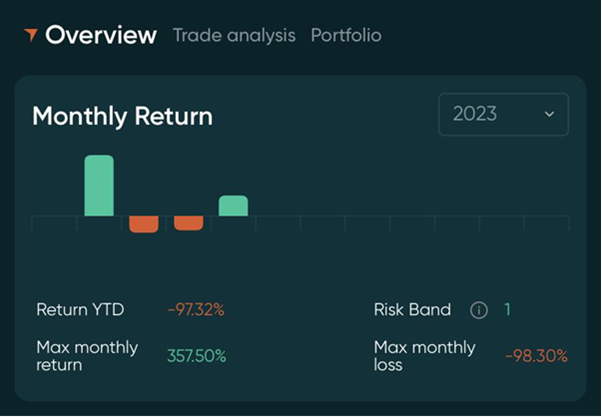Open the Trade analysis tab
The width and height of the screenshot is (602, 418).
234,35
